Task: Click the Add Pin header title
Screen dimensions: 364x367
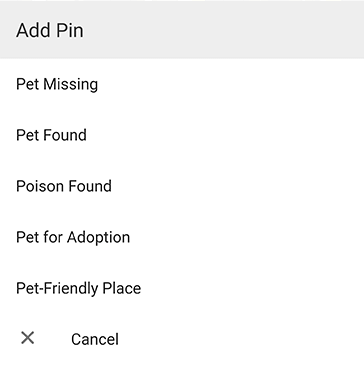Action: [x=50, y=30]
